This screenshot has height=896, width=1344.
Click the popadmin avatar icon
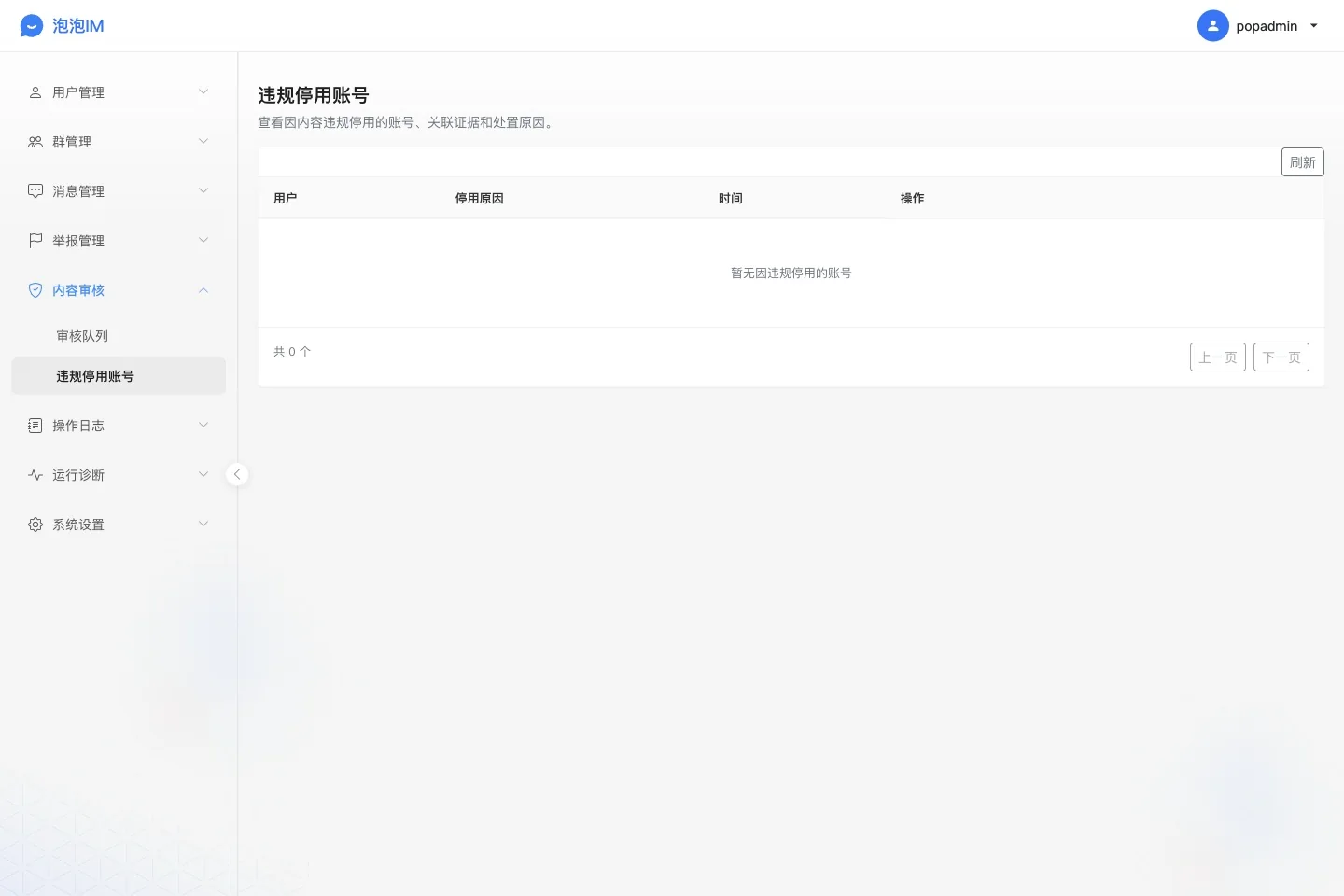[x=1212, y=26]
